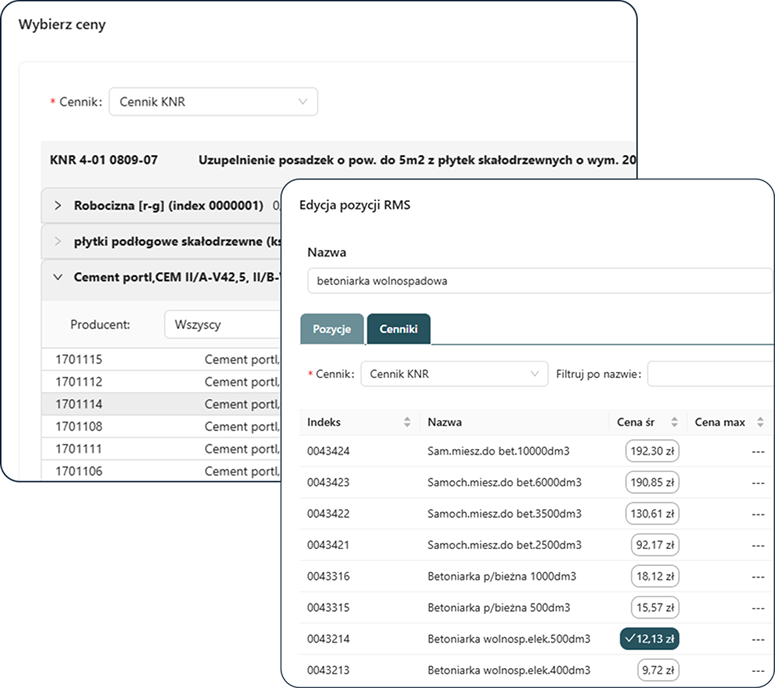Image resolution: width=775 pixels, height=688 pixels.
Task: Switch to the Pozycje tab
Action: 331,329
